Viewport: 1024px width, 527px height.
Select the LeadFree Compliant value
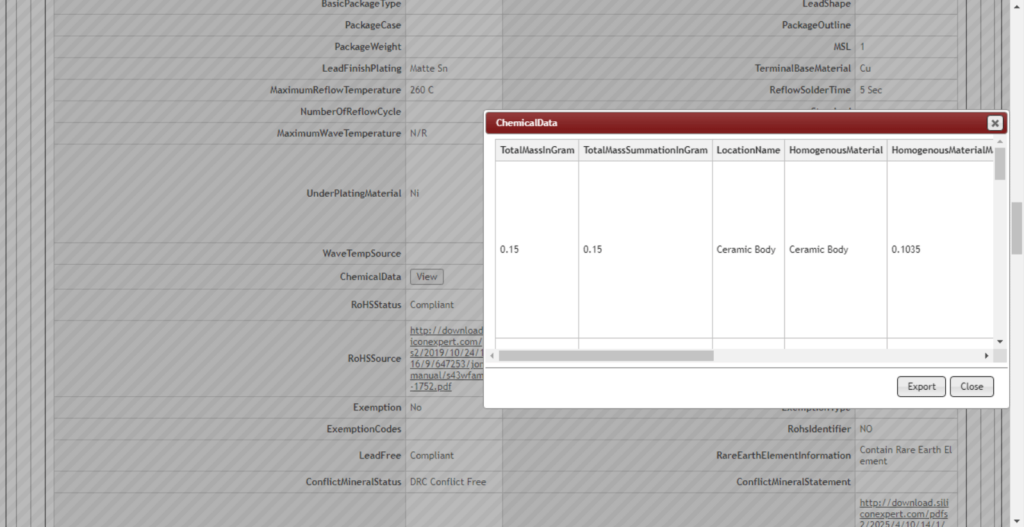pos(432,456)
